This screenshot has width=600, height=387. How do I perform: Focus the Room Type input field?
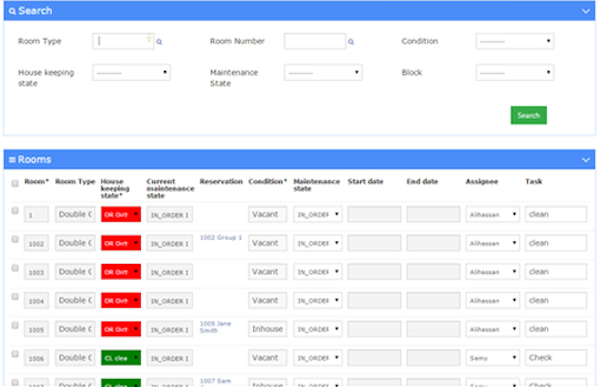point(123,41)
